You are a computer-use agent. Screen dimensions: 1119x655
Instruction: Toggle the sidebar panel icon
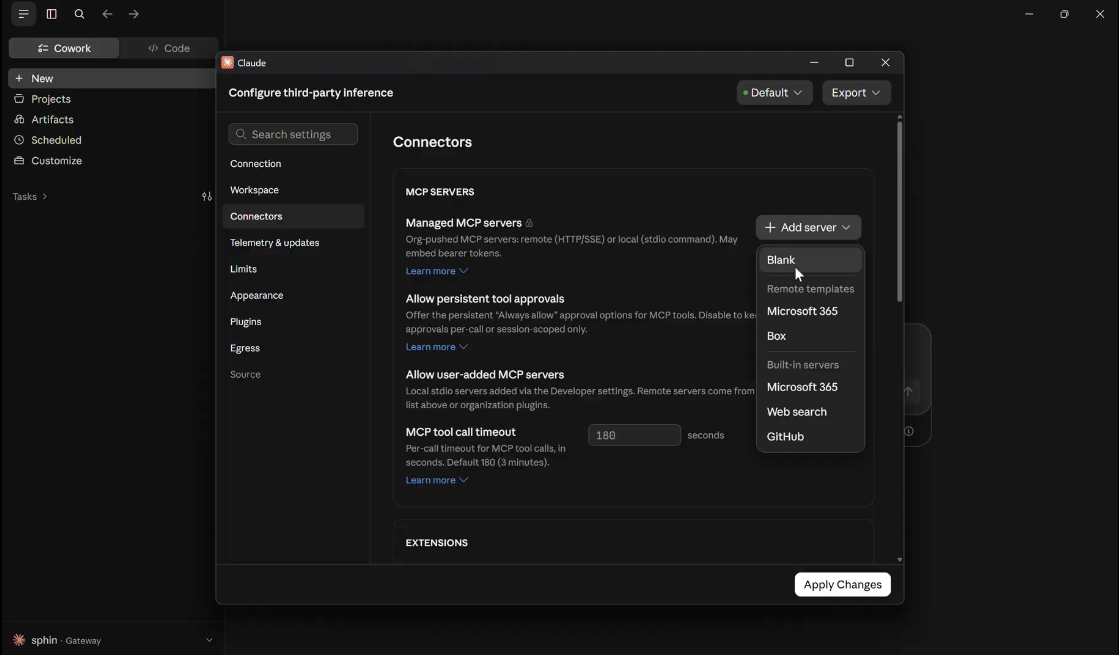coord(51,14)
